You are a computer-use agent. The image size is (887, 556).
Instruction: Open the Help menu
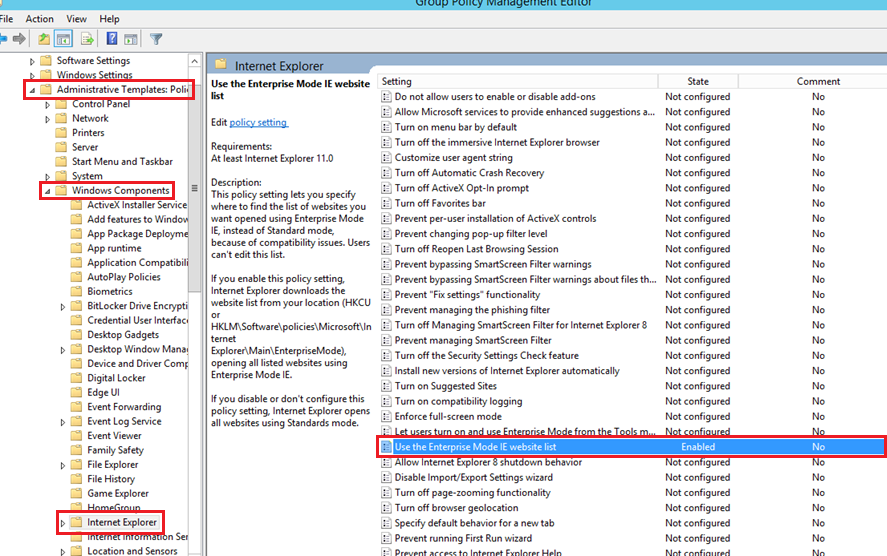click(x=109, y=19)
